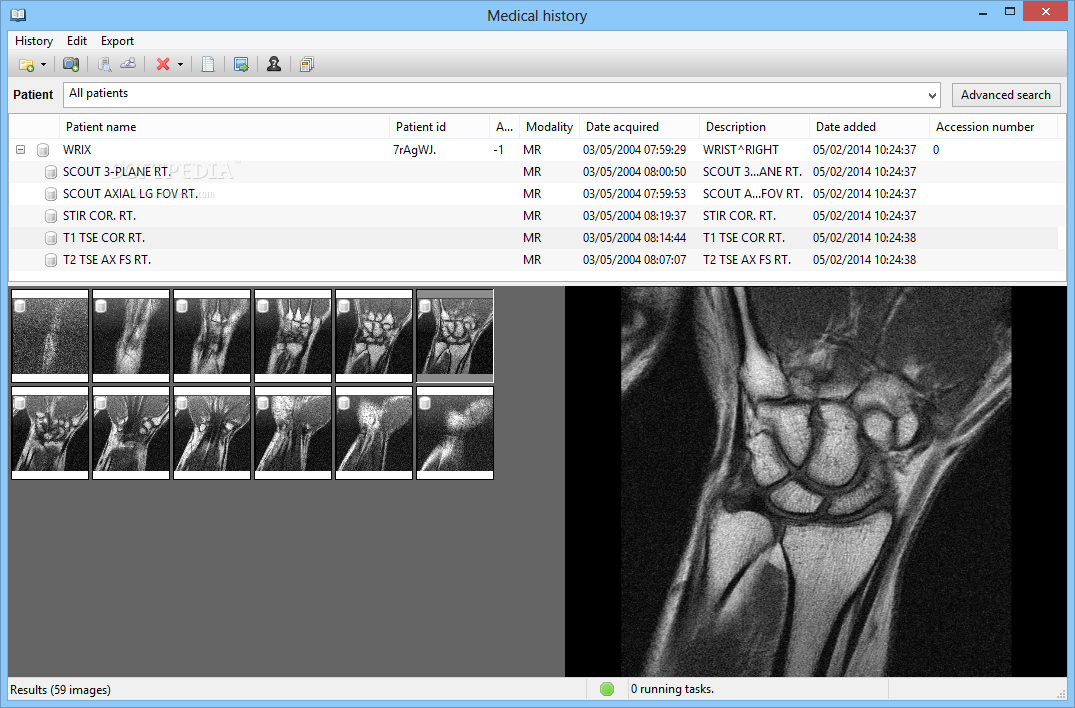Click the series icon beside STIR COR. RT.

[x=50, y=216]
